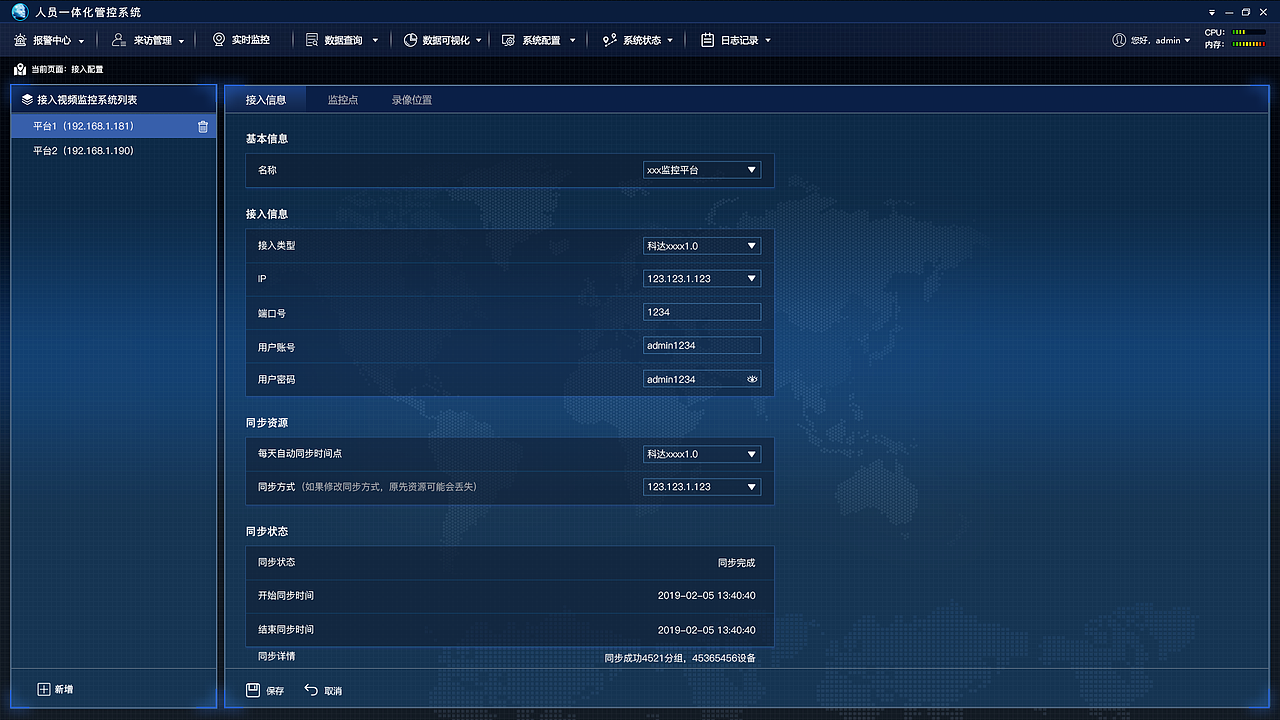The width and height of the screenshot is (1280, 720).
Task: Open the admin account dropdown arrow
Action: (x=1187, y=41)
